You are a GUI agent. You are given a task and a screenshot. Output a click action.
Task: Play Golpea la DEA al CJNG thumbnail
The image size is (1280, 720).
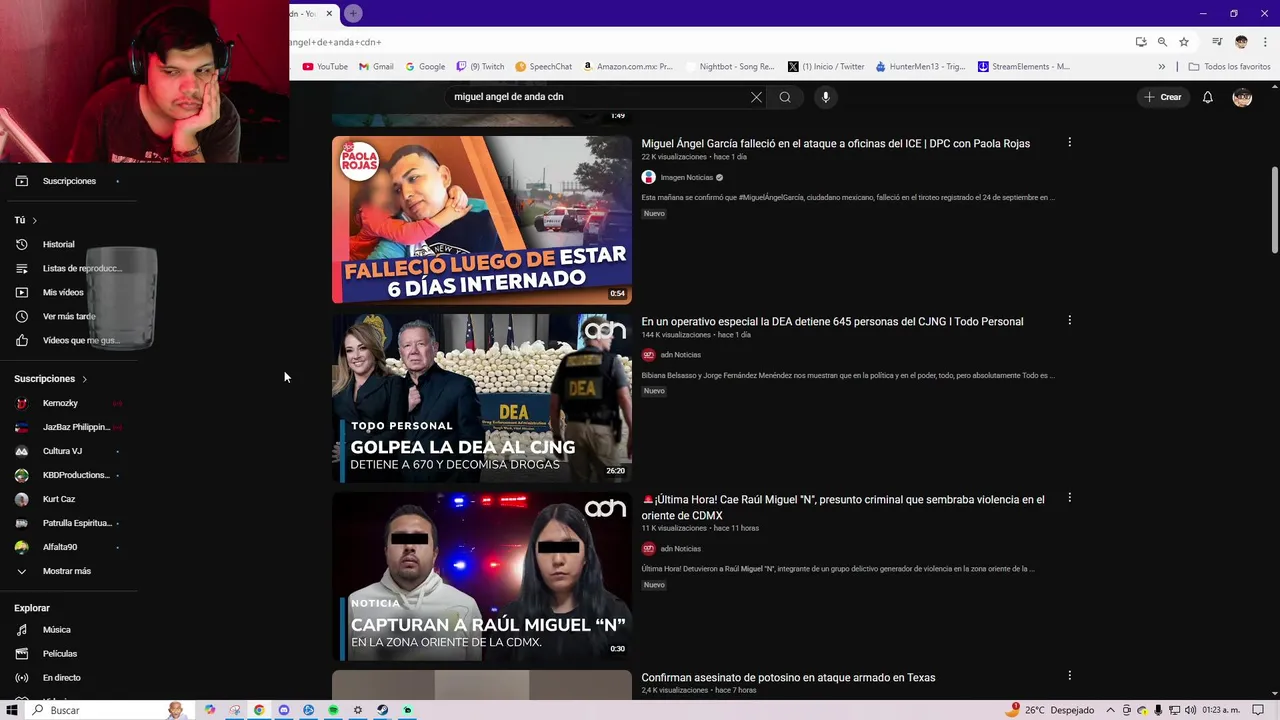(x=482, y=398)
